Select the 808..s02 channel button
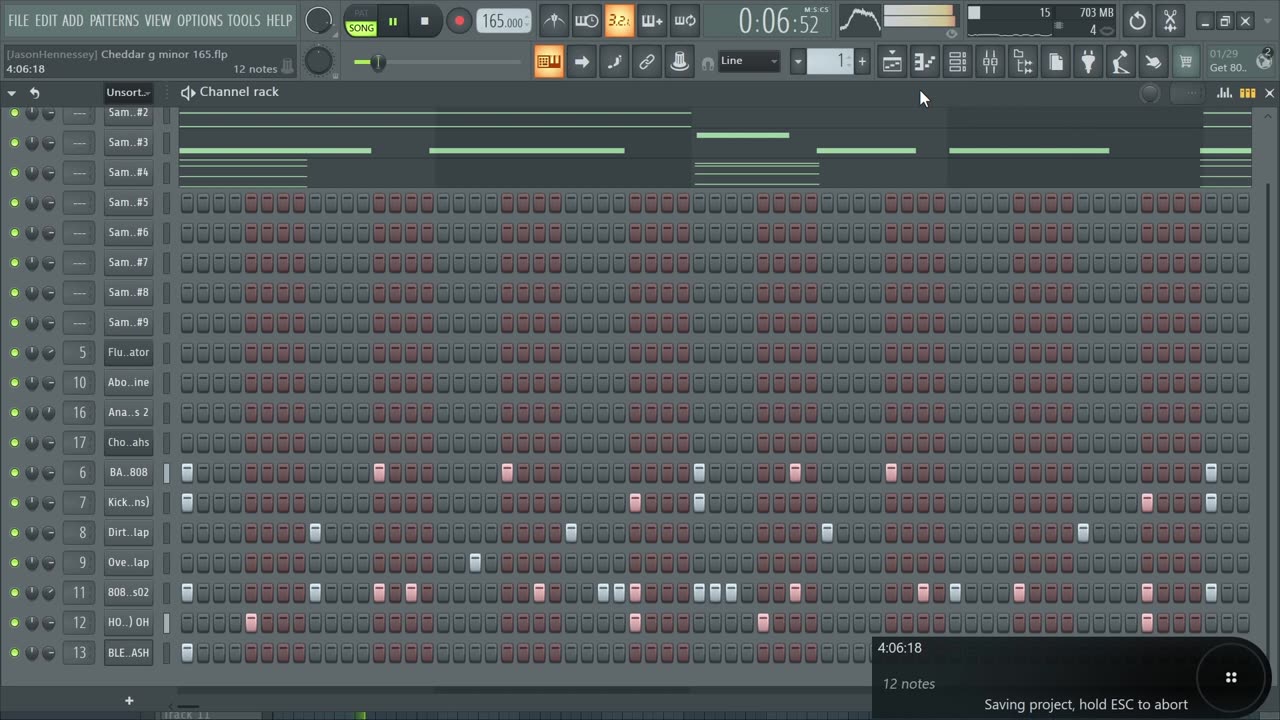 [129, 592]
